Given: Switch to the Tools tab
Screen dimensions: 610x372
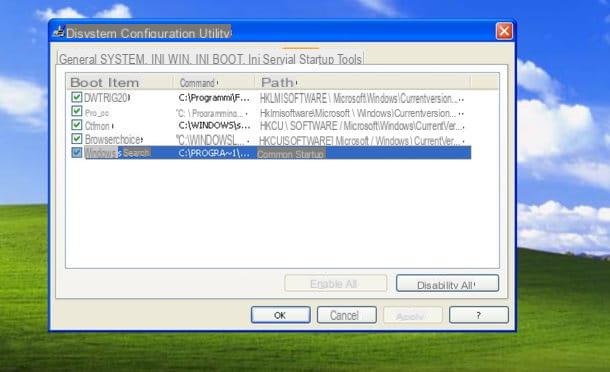Looking at the screenshot, I should click(x=349, y=59).
